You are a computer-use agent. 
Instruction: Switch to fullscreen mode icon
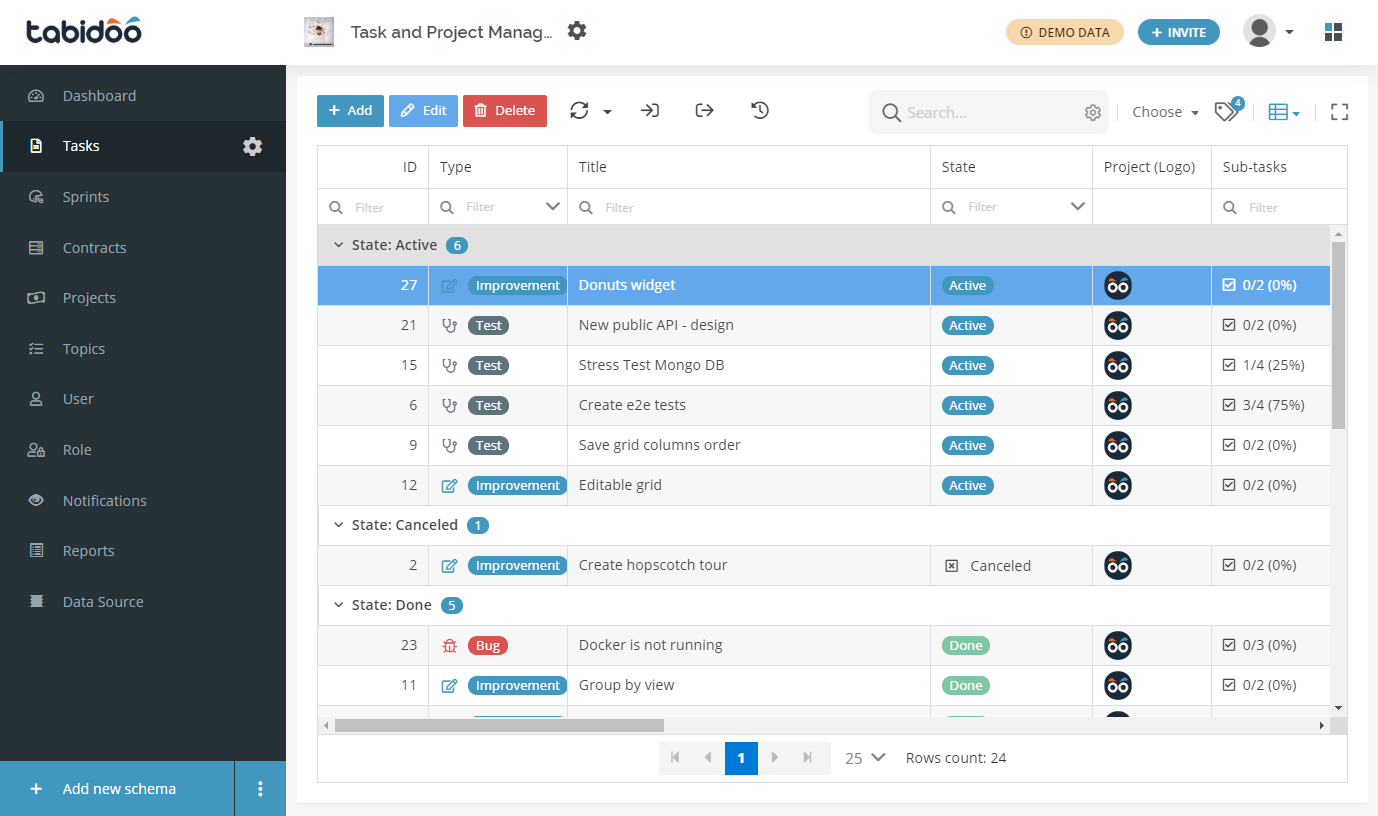click(1340, 112)
